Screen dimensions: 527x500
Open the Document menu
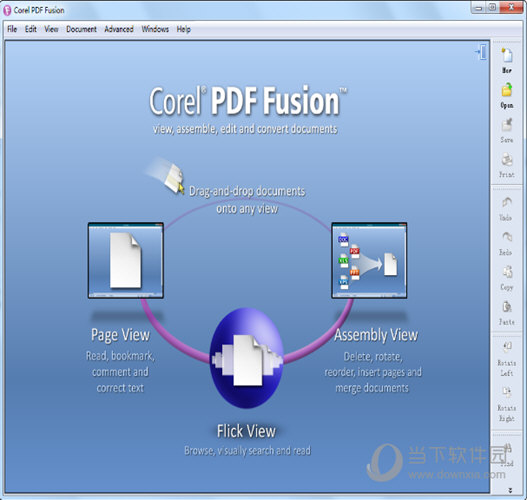pyautogui.click(x=81, y=29)
